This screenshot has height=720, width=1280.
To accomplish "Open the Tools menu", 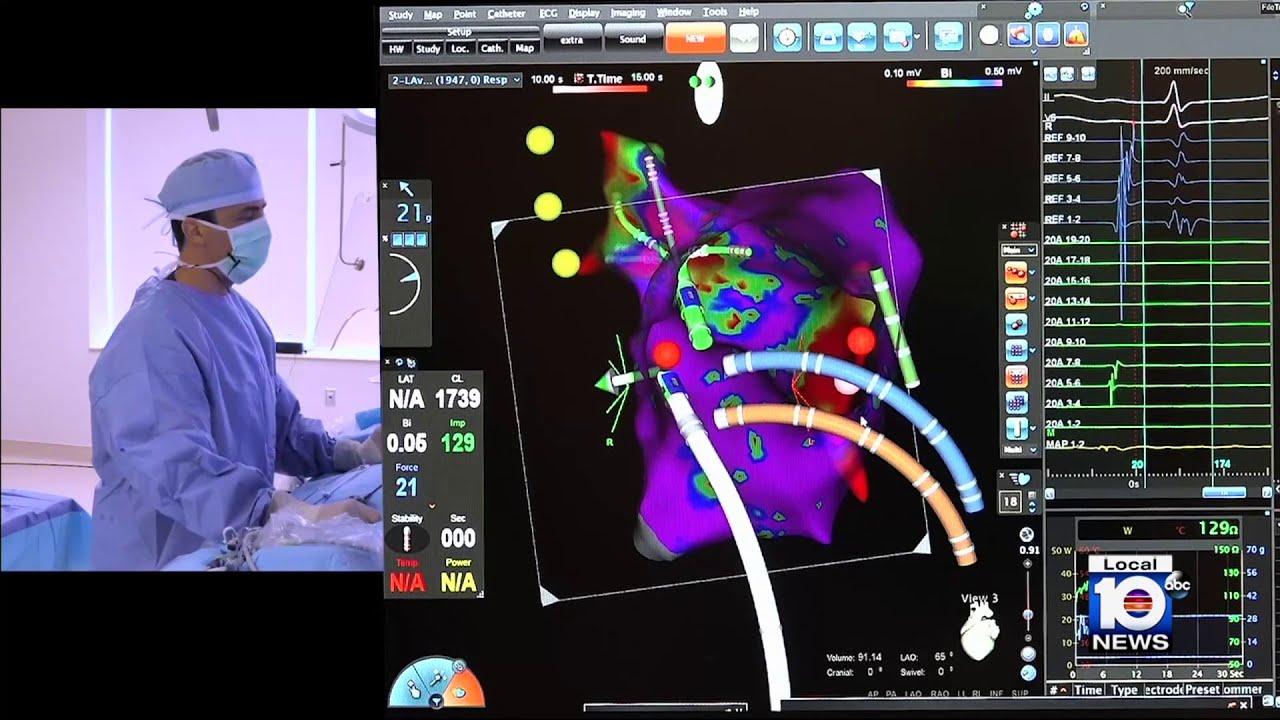I will tap(715, 13).
